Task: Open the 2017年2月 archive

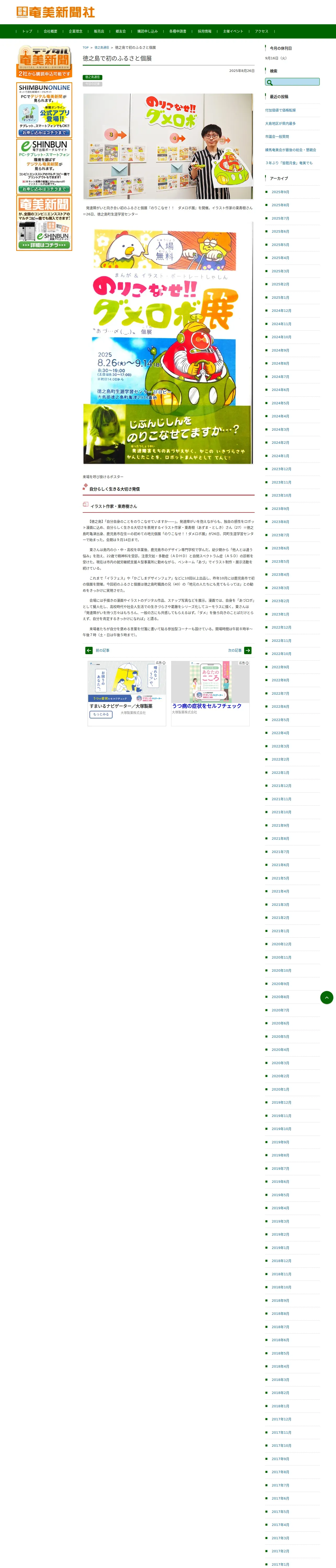Action: coord(281,1552)
